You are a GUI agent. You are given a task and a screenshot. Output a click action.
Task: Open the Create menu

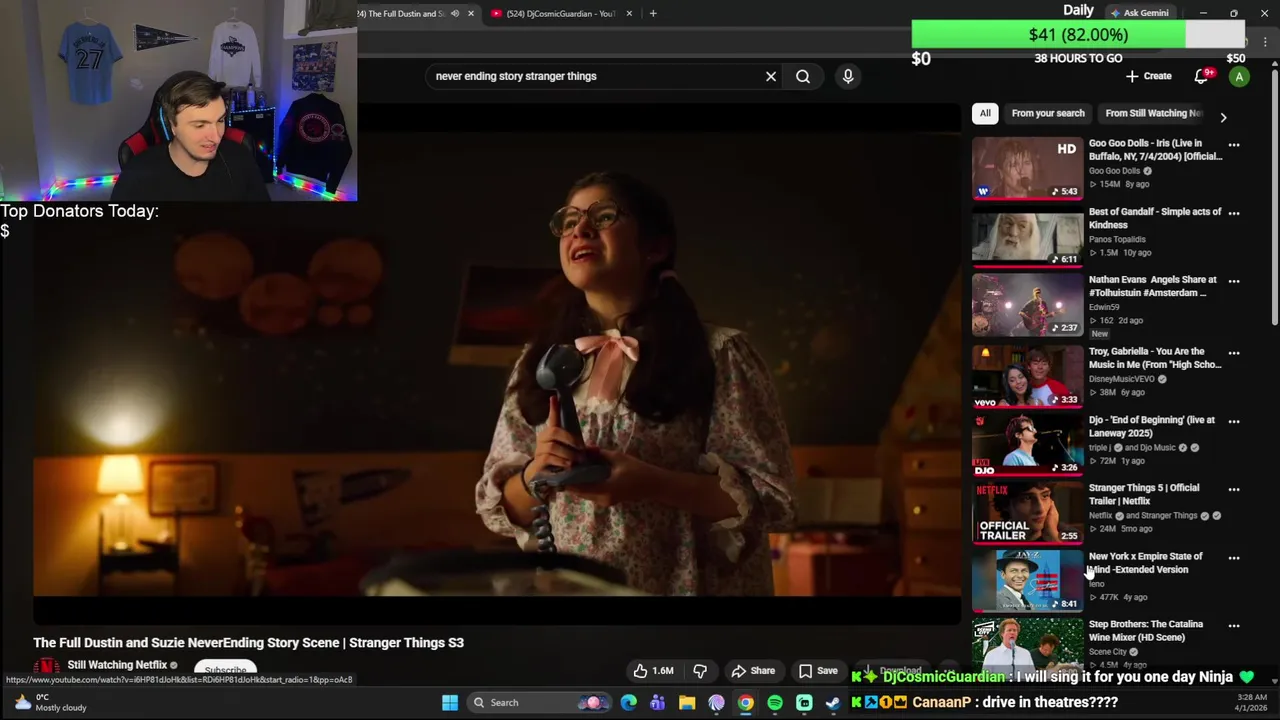pyautogui.click(x=1148, y=76)
